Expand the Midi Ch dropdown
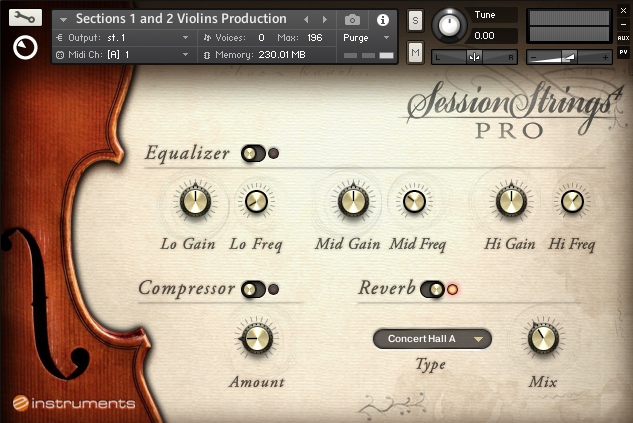 click(x=185, y=54)
